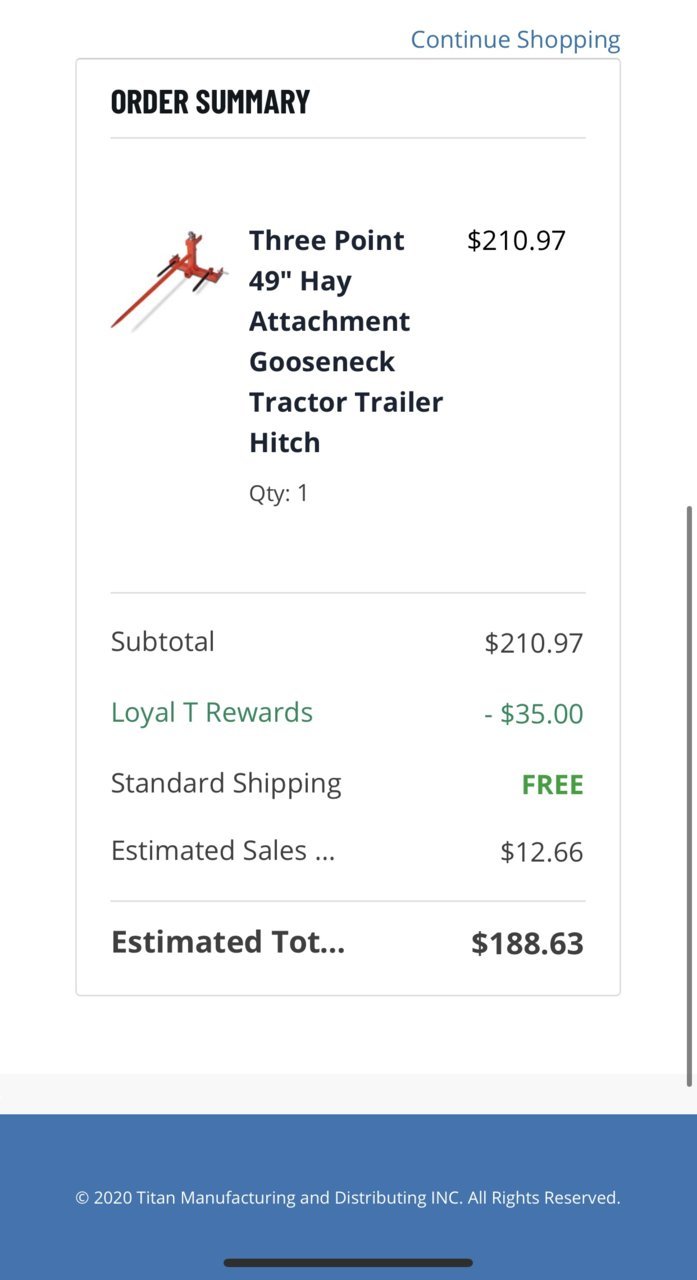Open Three Point 49" Hay Attachment product title
The height and width of the screenshot is (1280, 697).
point(346,341)
